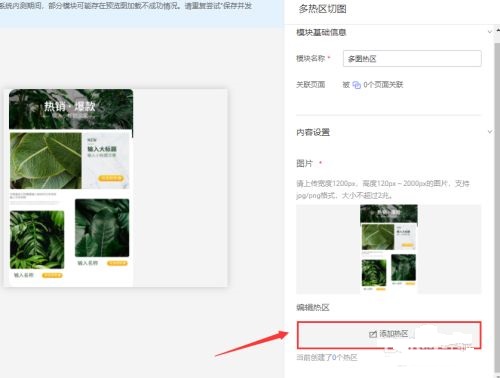Click the 模块基础信息 heading
The image size is (500, 378).
pos(321,32)
